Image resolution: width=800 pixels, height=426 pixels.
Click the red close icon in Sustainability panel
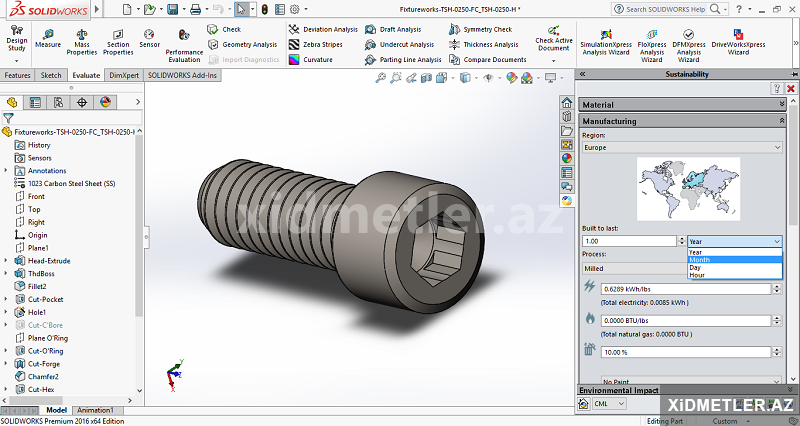point(790,89)
